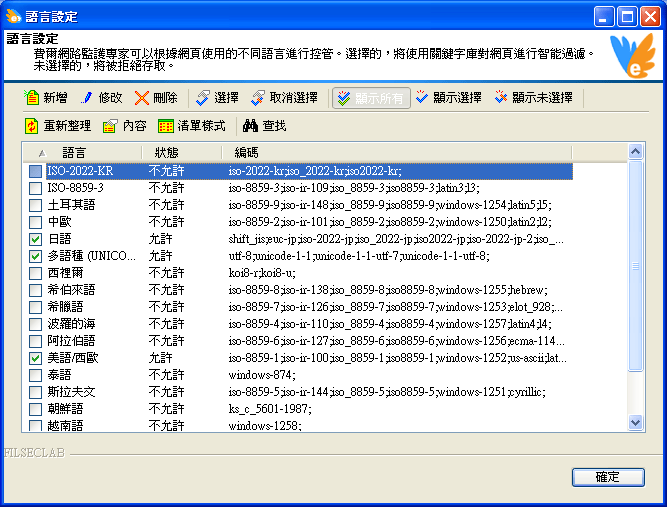This screenshot has width=667, height=507.
Task: Click the 取消選擇 (Deselect) toolbar icon
Action: [258, 98]
